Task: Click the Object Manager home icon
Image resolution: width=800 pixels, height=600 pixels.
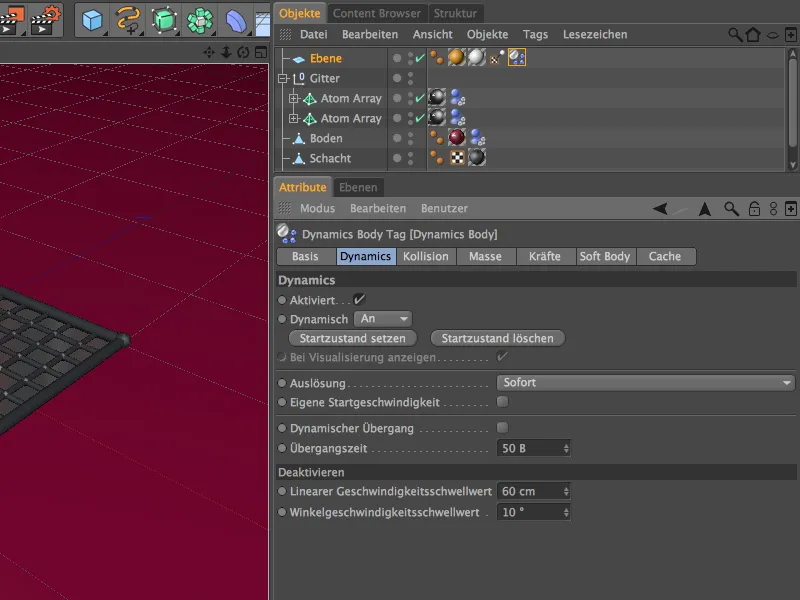Action: [x=753, y=35]
